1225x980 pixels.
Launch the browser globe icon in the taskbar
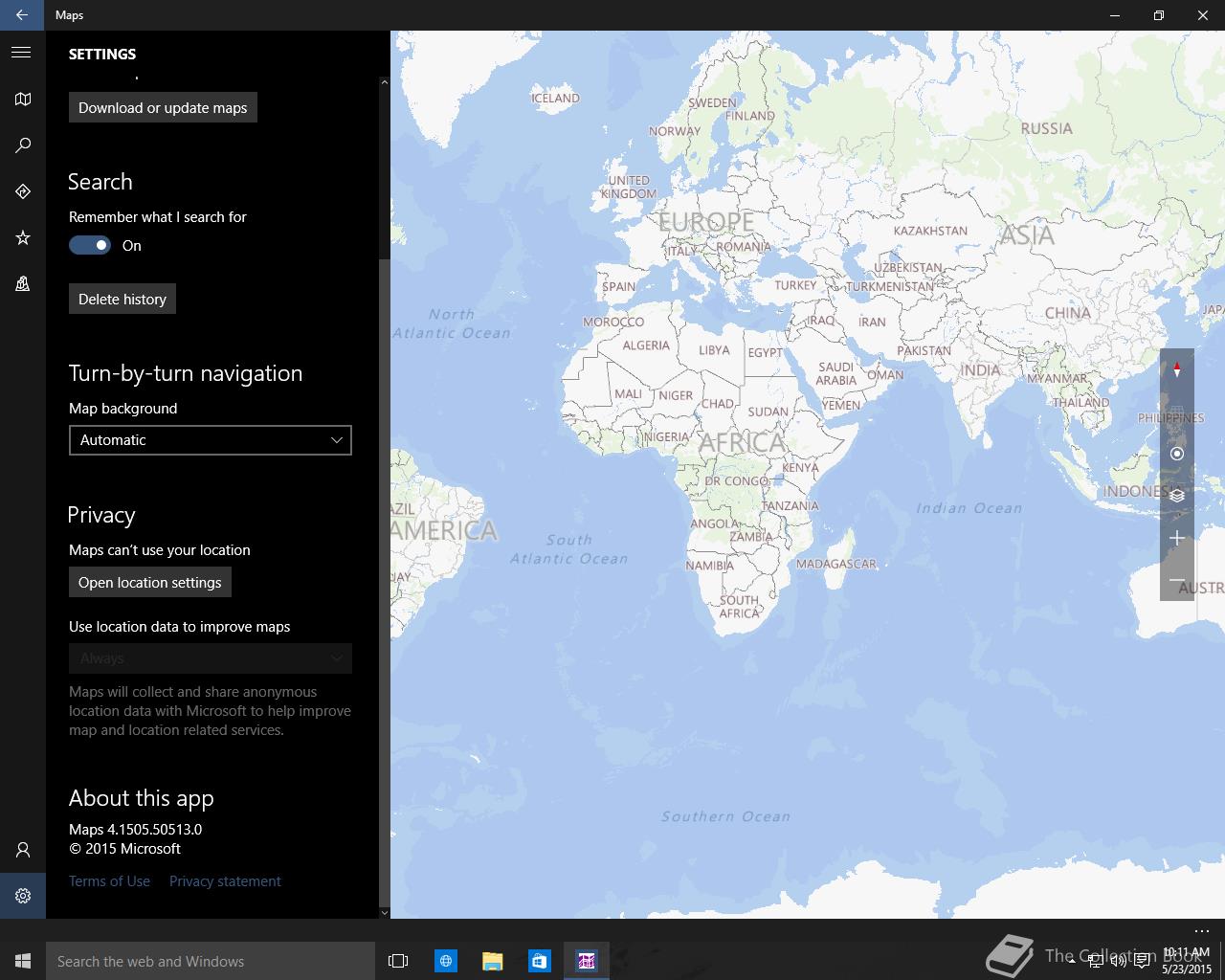point(446,961)
